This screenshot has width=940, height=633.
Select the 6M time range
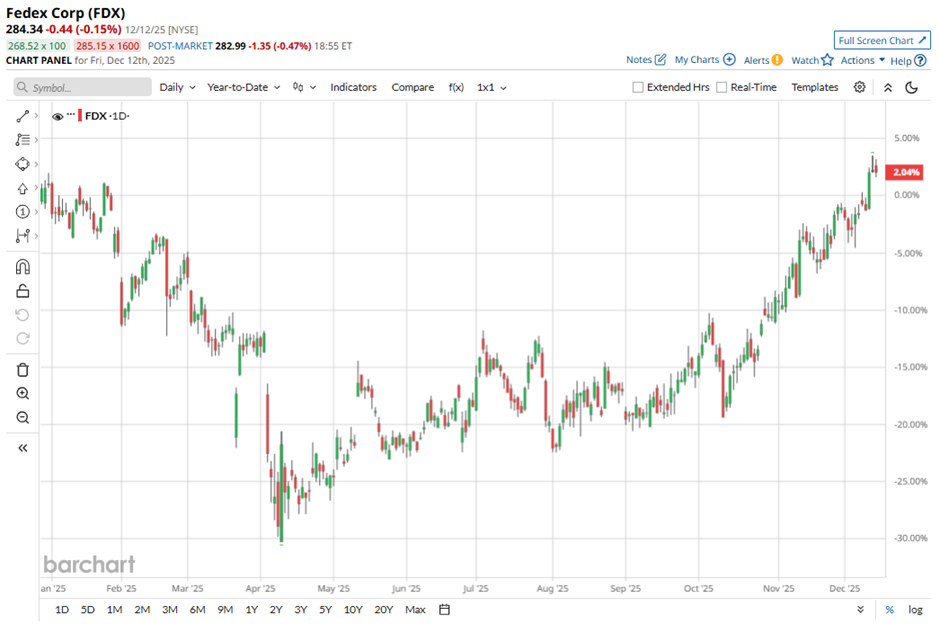pos(197,610)
